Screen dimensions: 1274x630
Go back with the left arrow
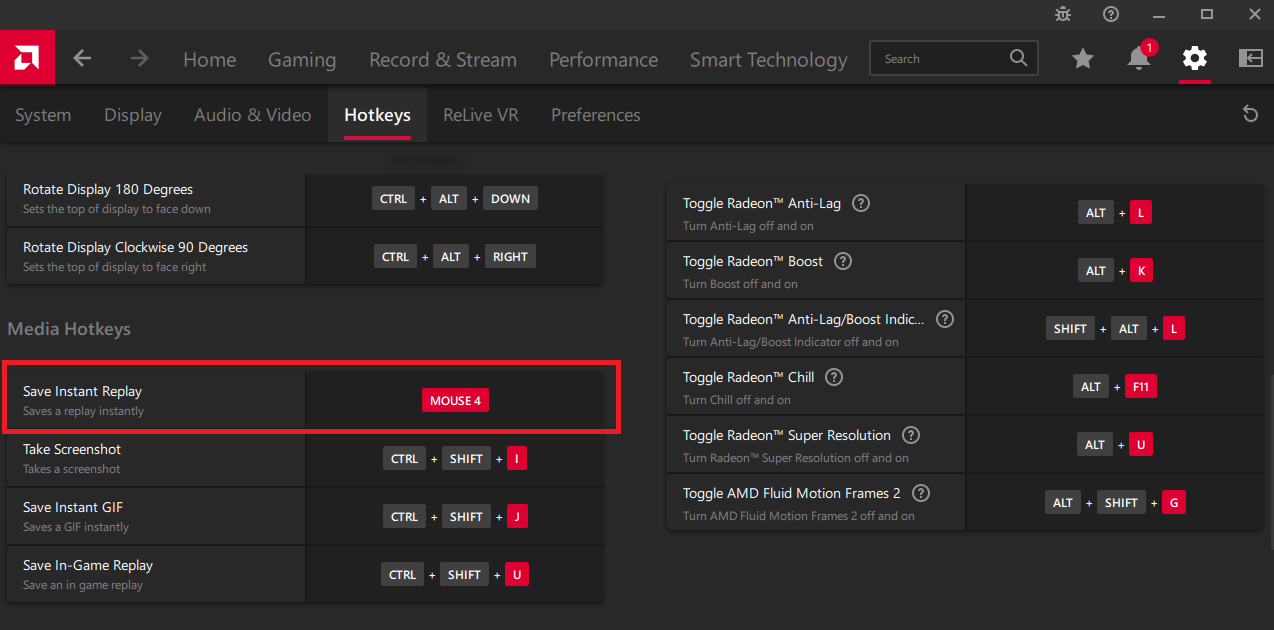pyautogui.click(x=82, y=59)
